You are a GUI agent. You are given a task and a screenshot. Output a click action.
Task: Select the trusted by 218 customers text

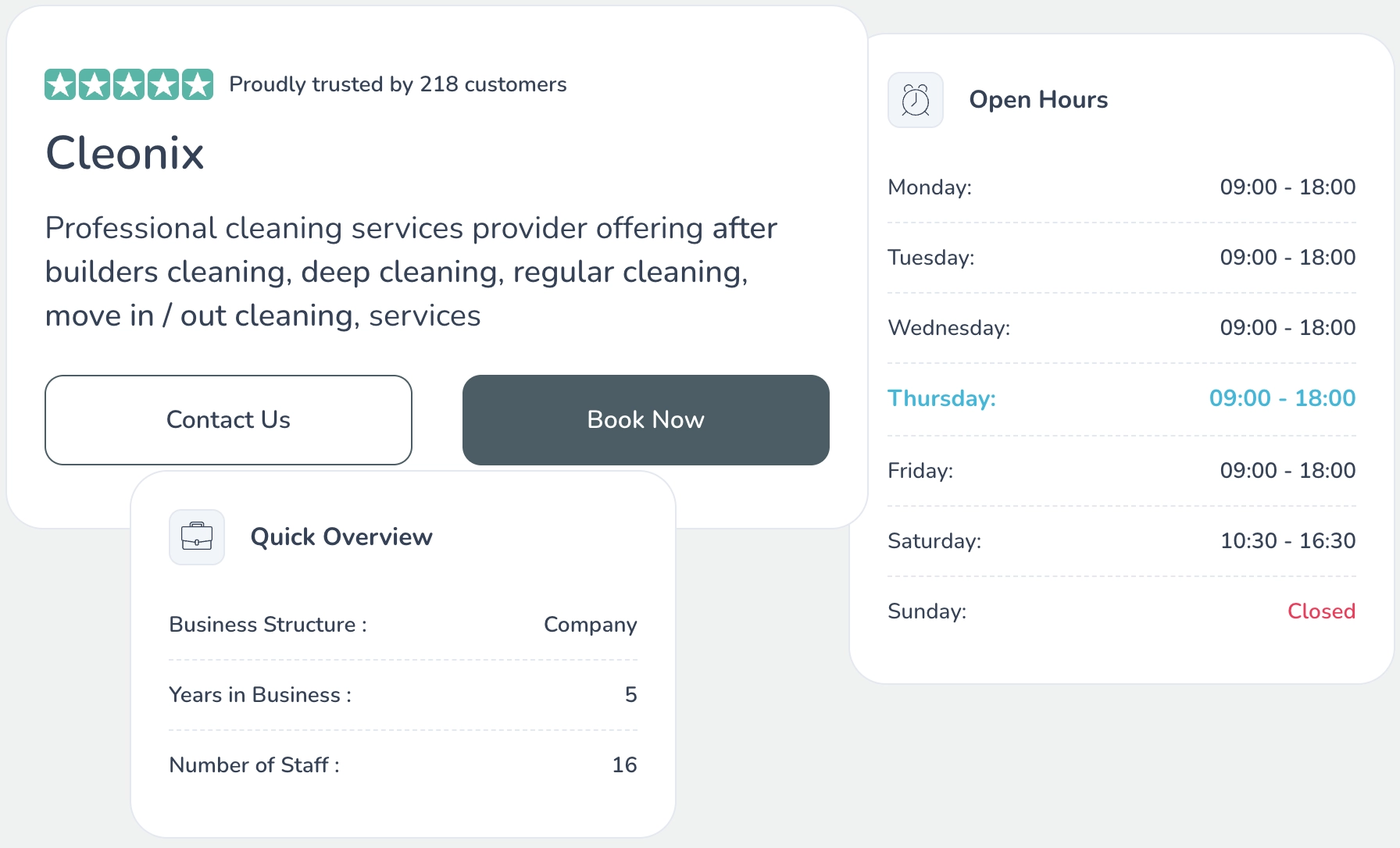(x=398, y=84)
